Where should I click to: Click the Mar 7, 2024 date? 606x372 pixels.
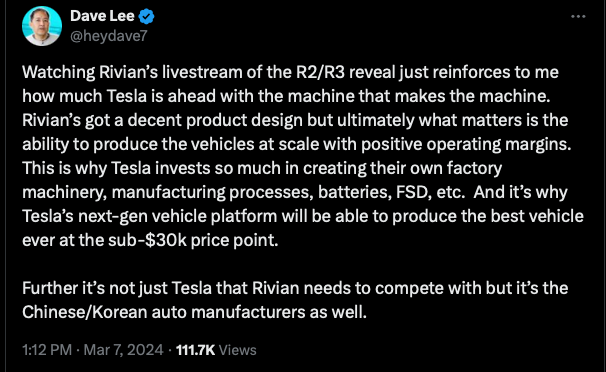coord(123,350)
